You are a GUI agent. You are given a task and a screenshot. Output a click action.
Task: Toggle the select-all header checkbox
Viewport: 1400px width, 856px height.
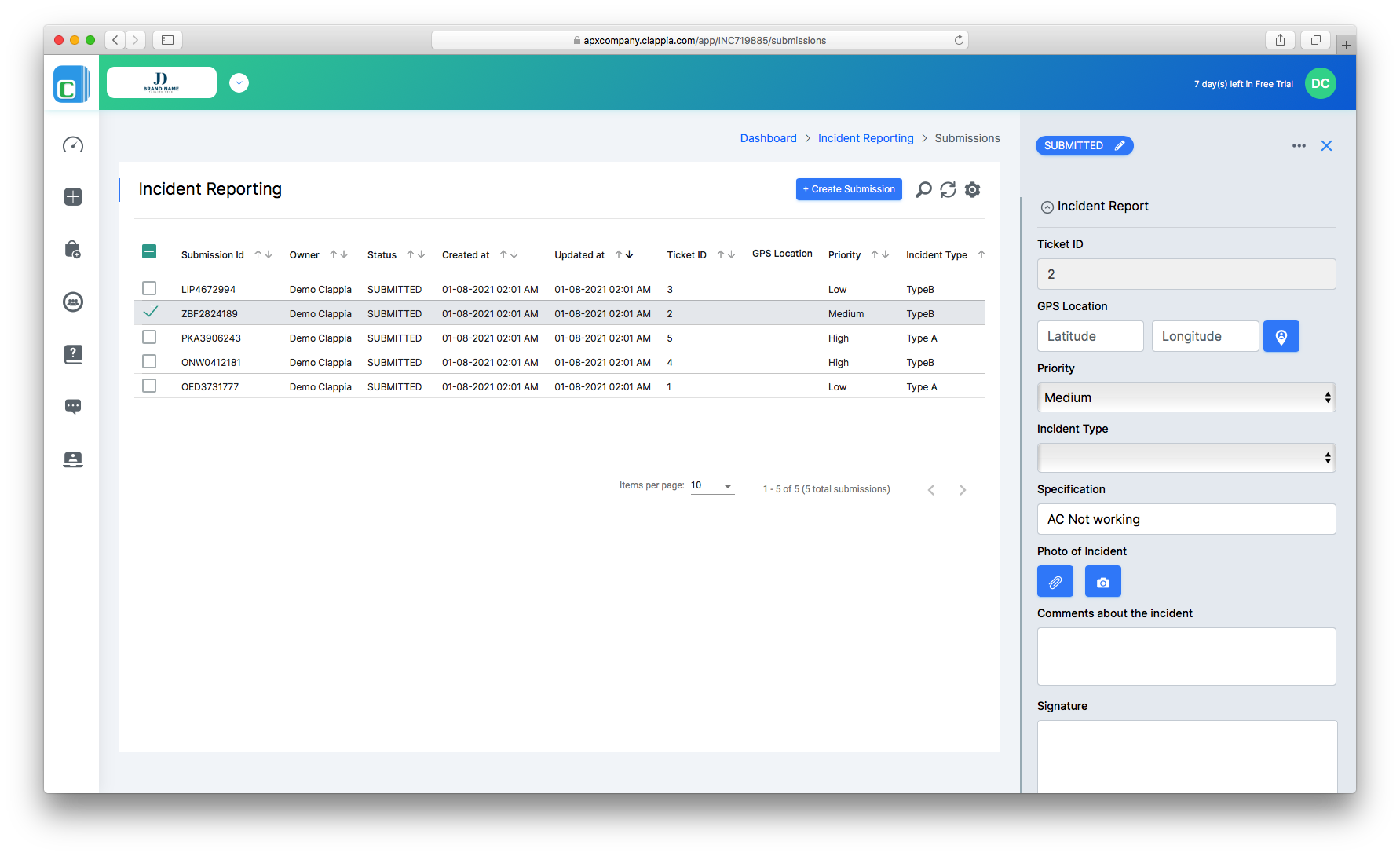[x=149, y=251]
